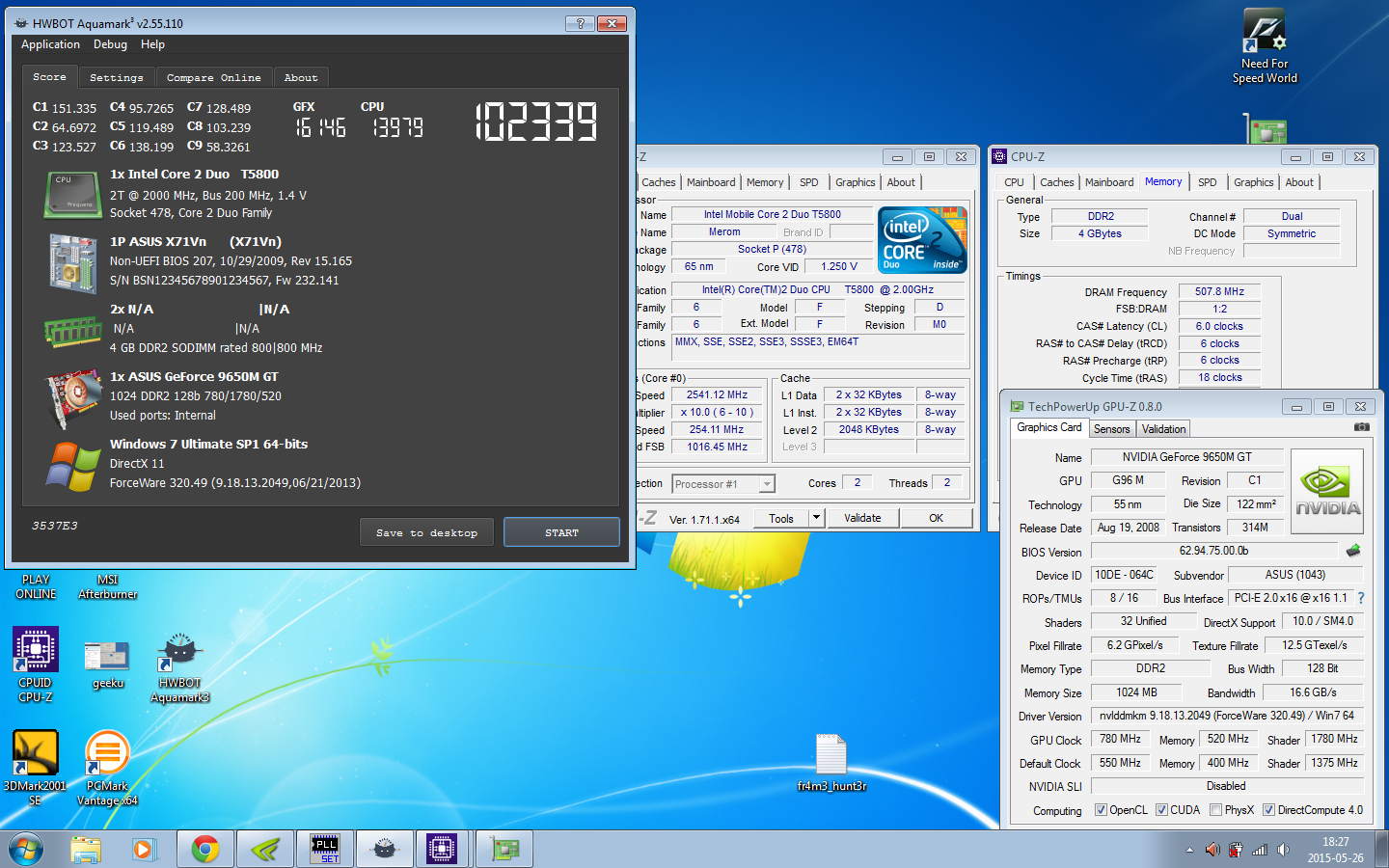Open Graphics tab in CPU-Z memory window
1389x868 pixels.
tap(1253, 182)
